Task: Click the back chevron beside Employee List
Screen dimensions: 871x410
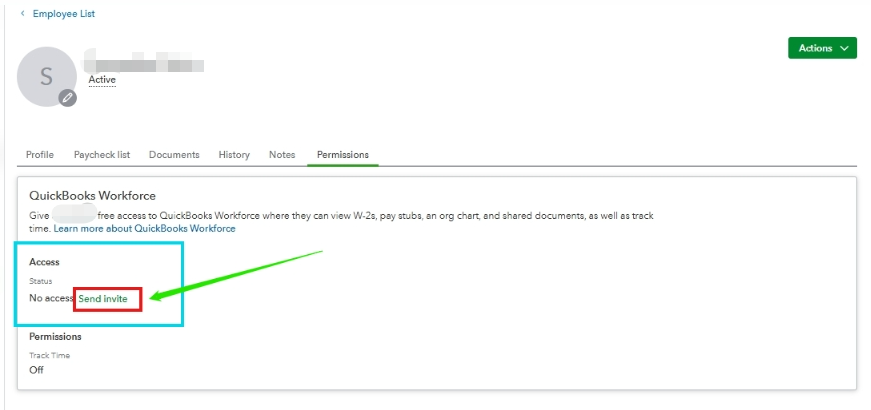Action: [x=23, y=13]
